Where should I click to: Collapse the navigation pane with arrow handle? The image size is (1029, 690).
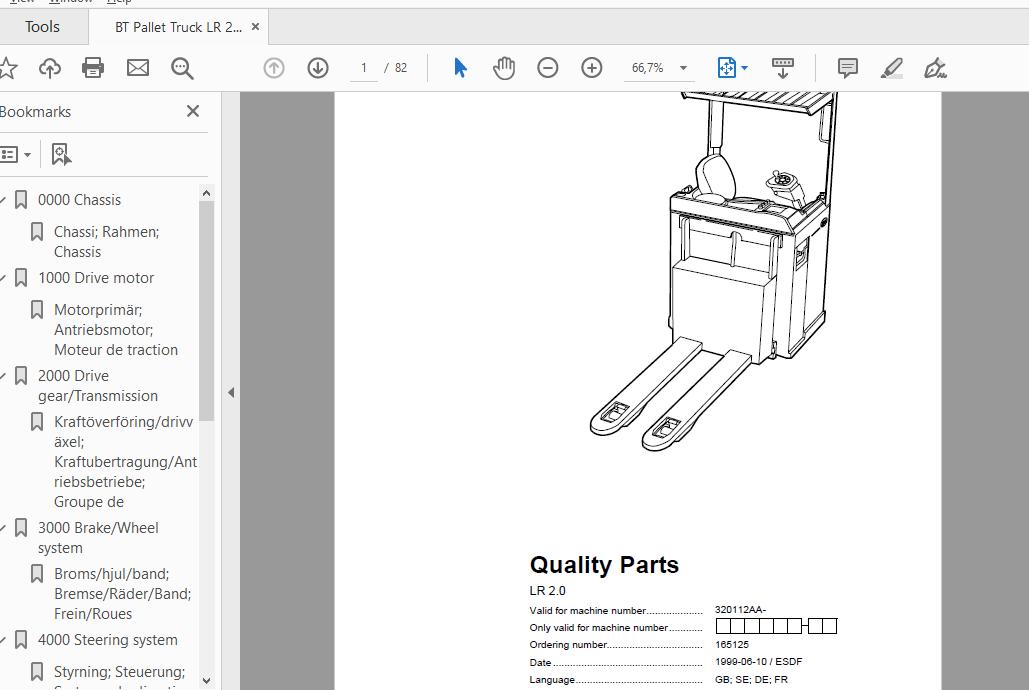pos(231,393)
